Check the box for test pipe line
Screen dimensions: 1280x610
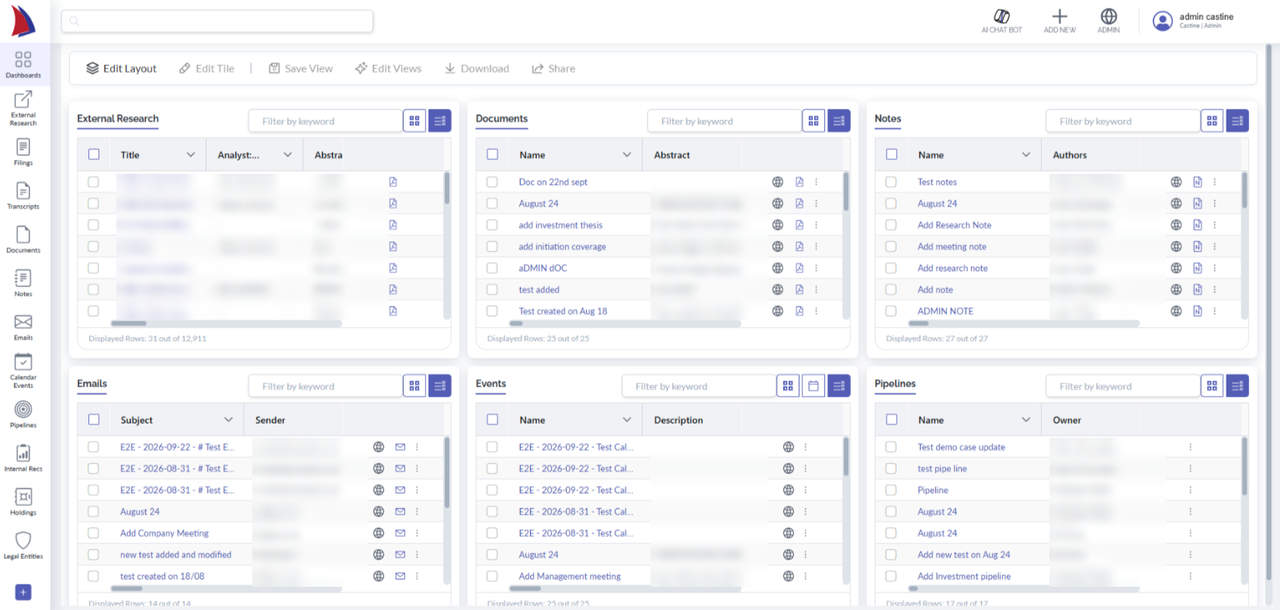891,468
